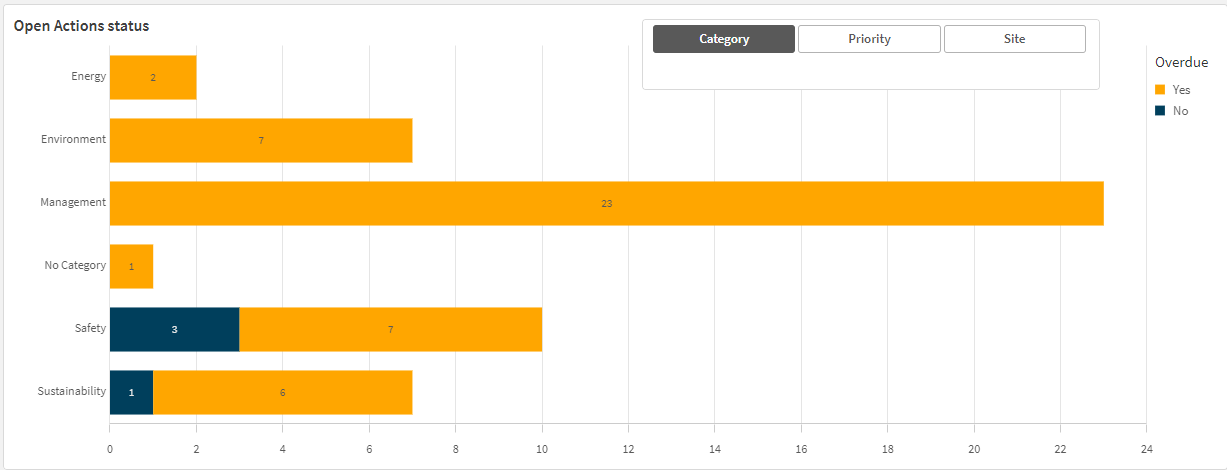This screenshot has width=1227, height=470.
Task: Select the Energy bar showing 2
Action: [x=153, y=77]
